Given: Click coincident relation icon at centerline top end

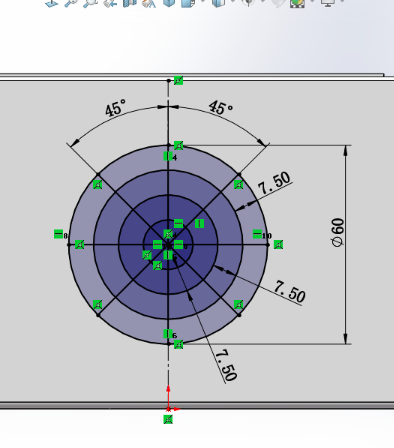Looking at the screenshot, I should [179, 80].
